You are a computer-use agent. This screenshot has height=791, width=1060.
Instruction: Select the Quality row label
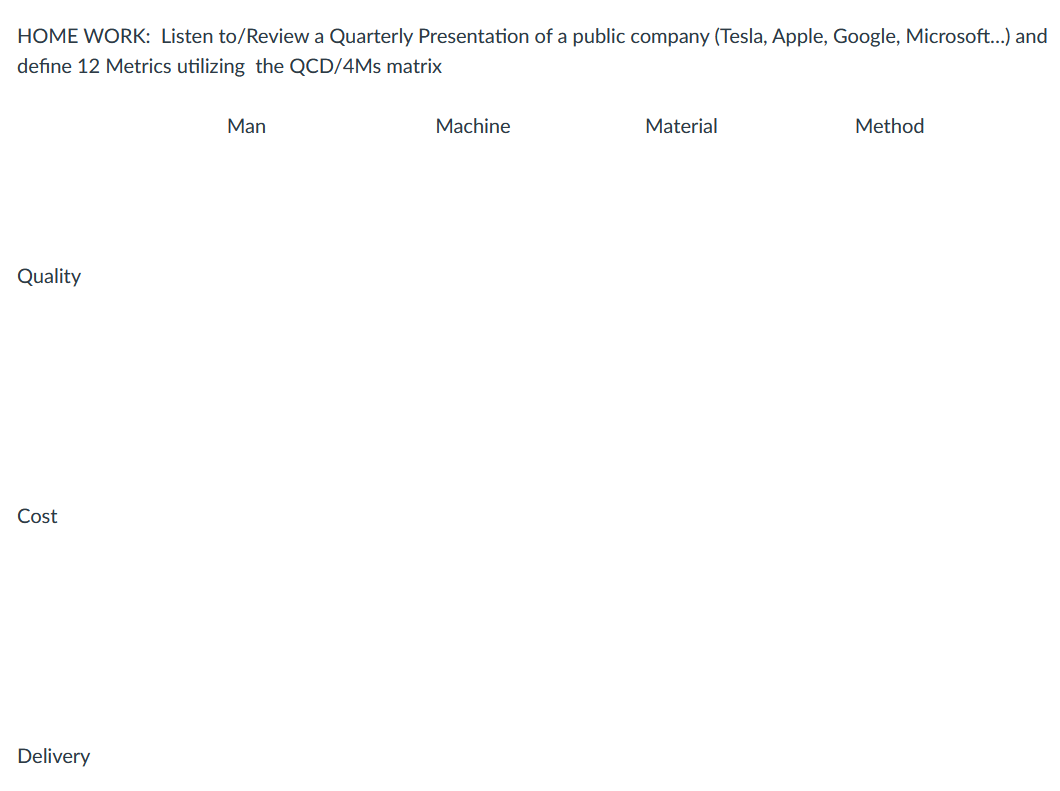pyautogui.click(x=48, y=276)
